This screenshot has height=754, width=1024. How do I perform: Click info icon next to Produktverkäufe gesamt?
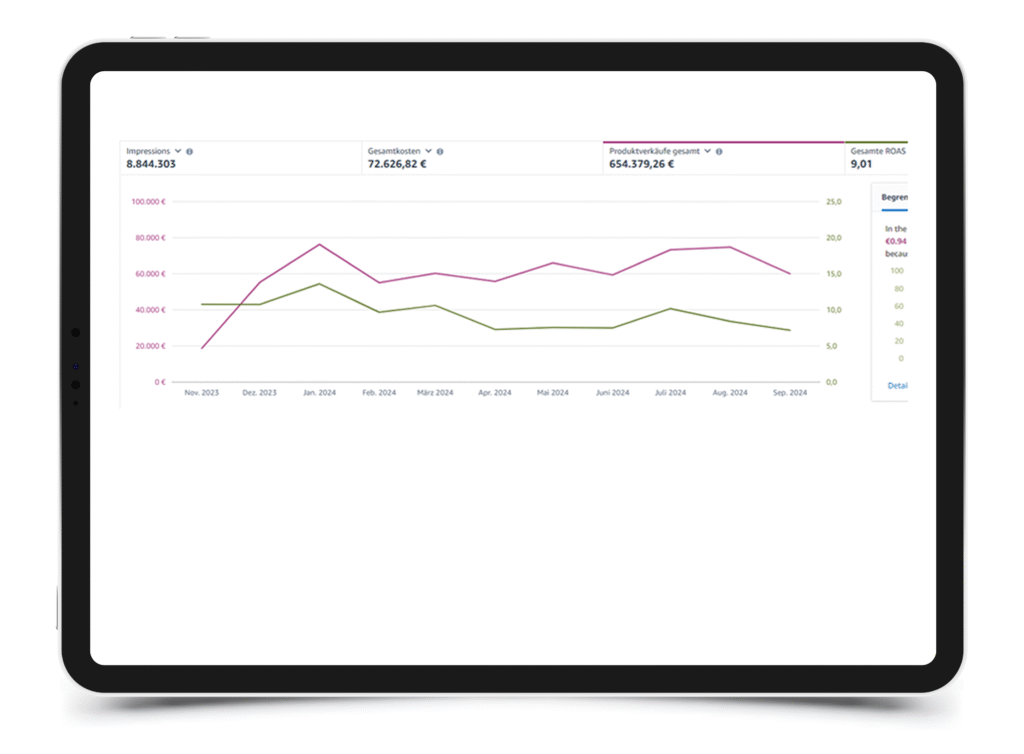(x=719, y=152)
